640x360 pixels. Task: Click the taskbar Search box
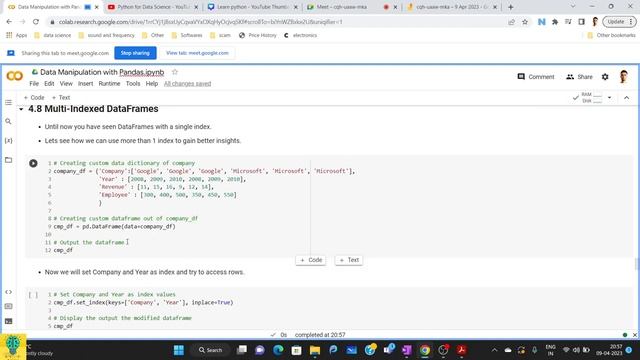[x=210, y=350]
